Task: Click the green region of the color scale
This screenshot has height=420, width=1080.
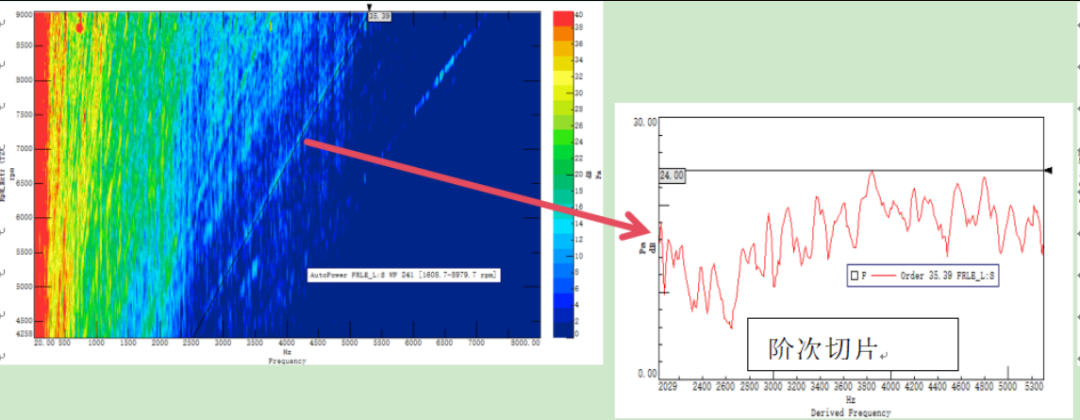Action: click(x=562, y=150)
